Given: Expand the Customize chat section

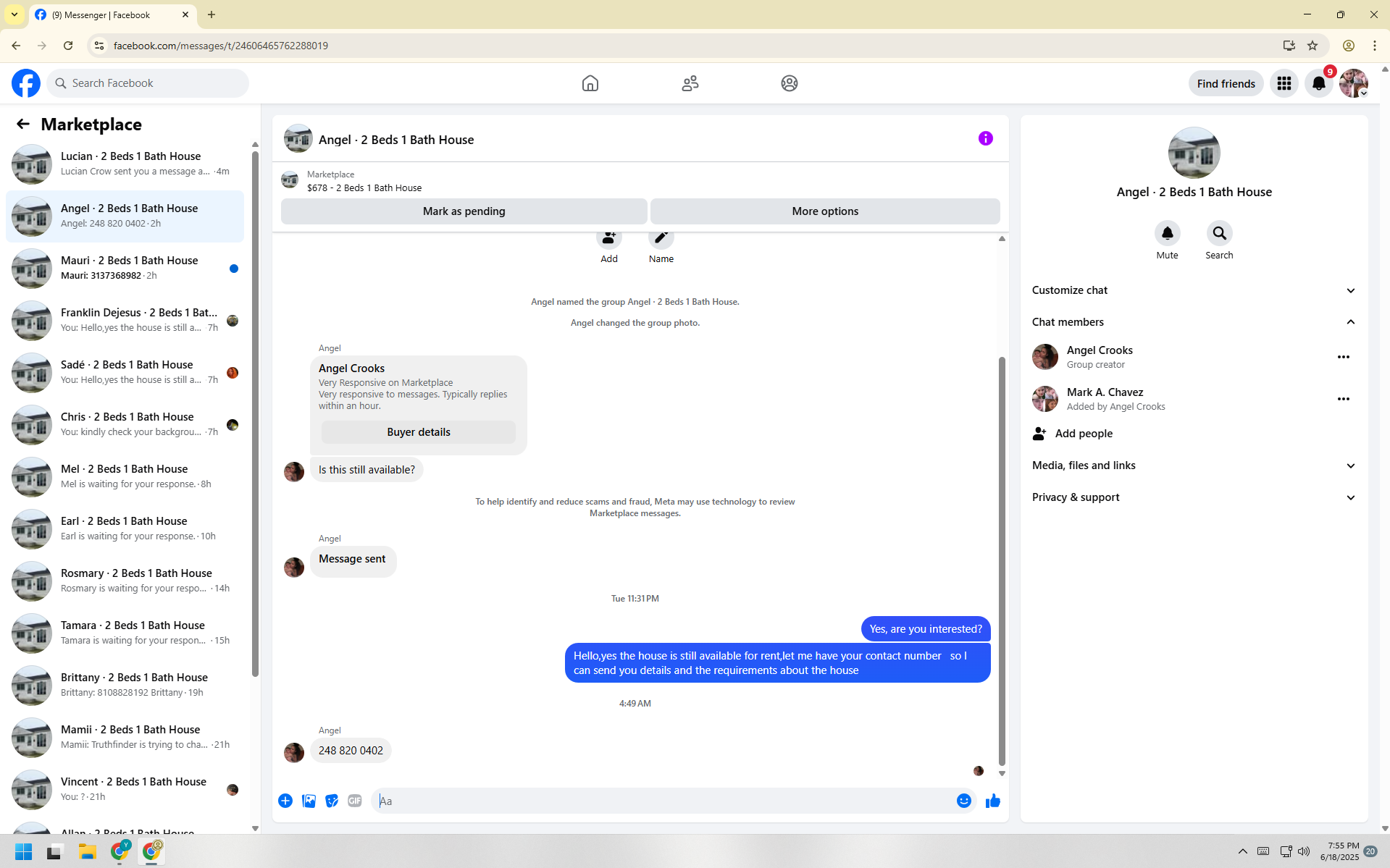Looking at the screenshot, I should [1194, 290].
